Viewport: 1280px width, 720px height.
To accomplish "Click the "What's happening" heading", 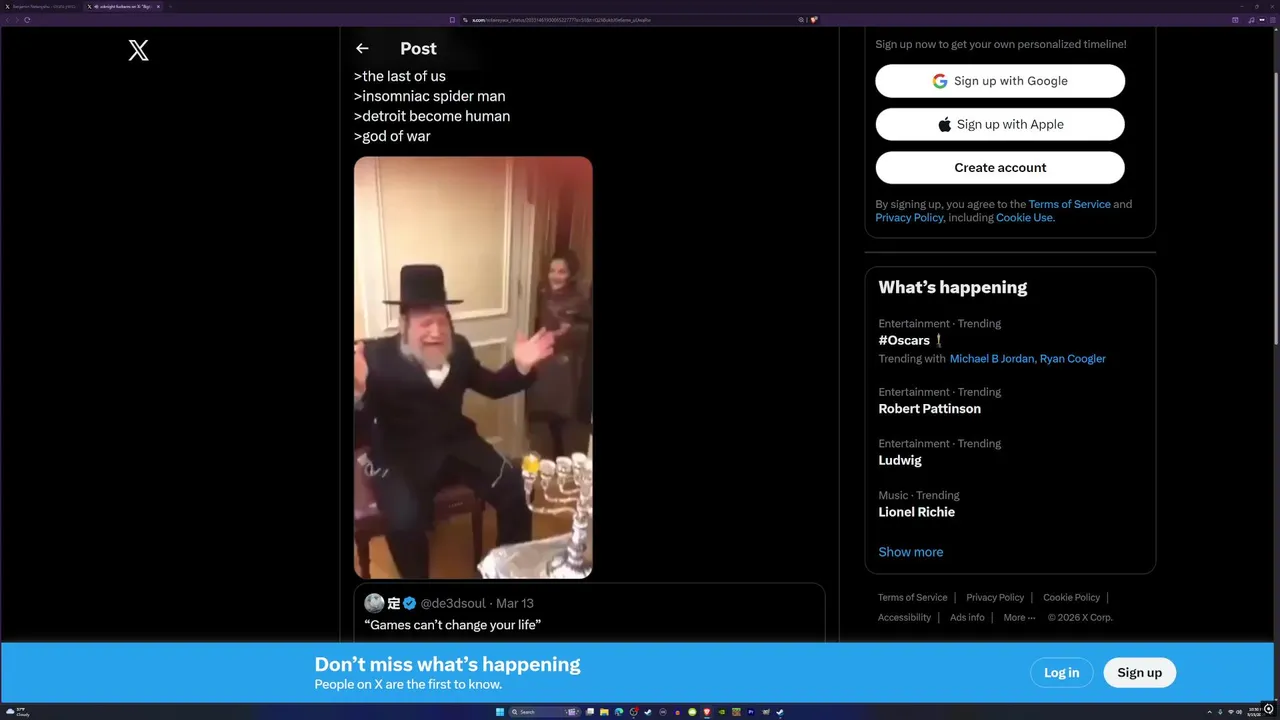I will (x=953, y=287).
